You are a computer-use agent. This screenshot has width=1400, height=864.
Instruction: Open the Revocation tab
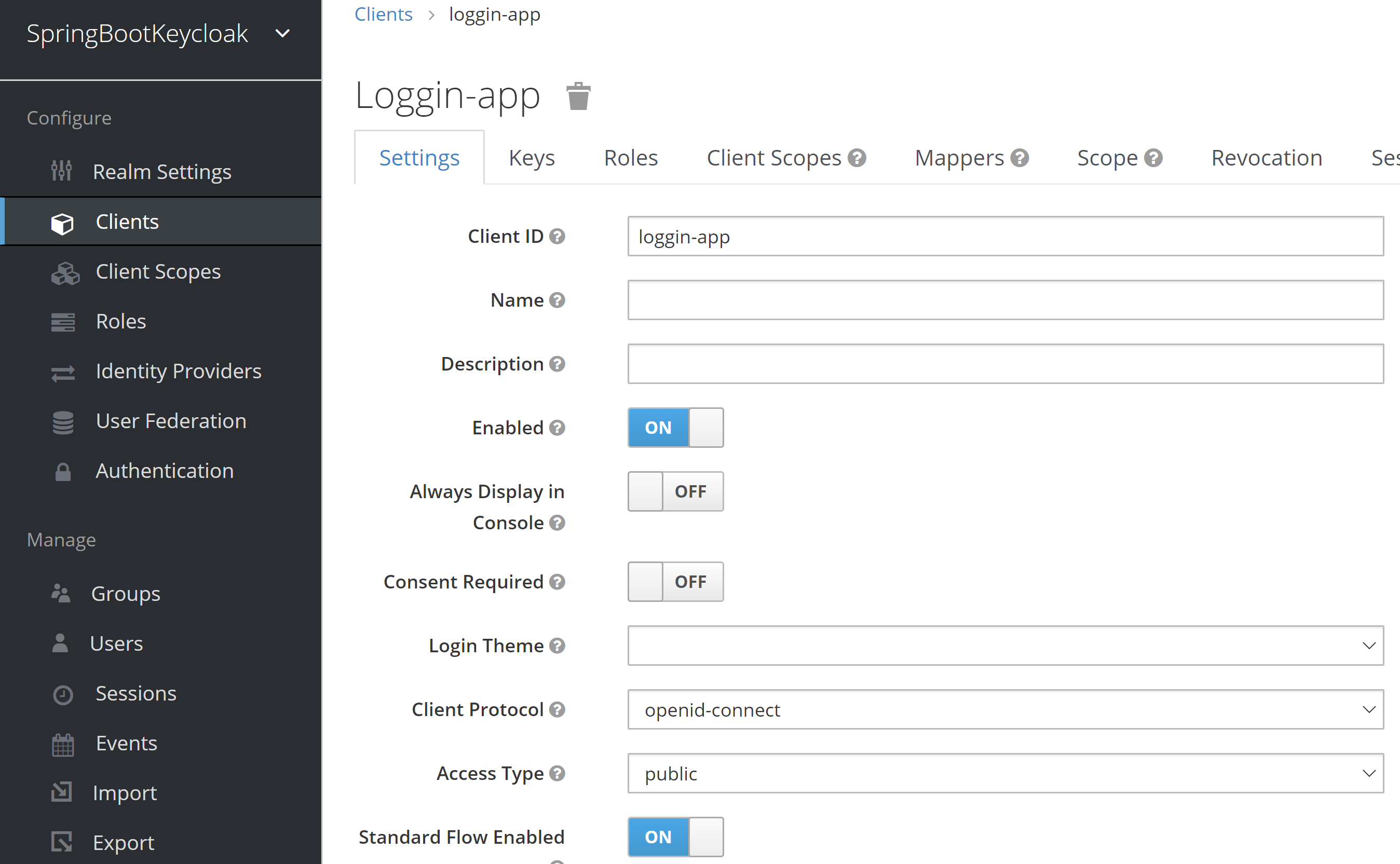[x=1266, y=157]
